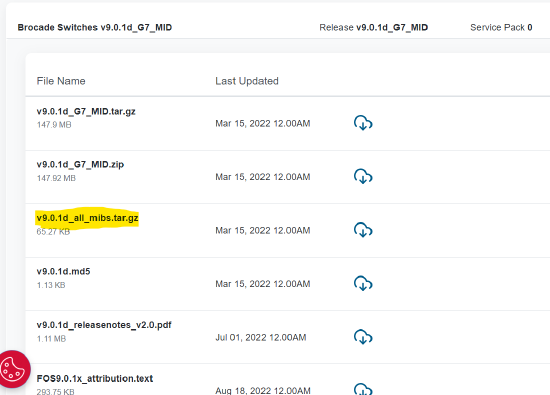
Task: Click file name v9.0.1d.md5
Action: [x=63, y=272]
